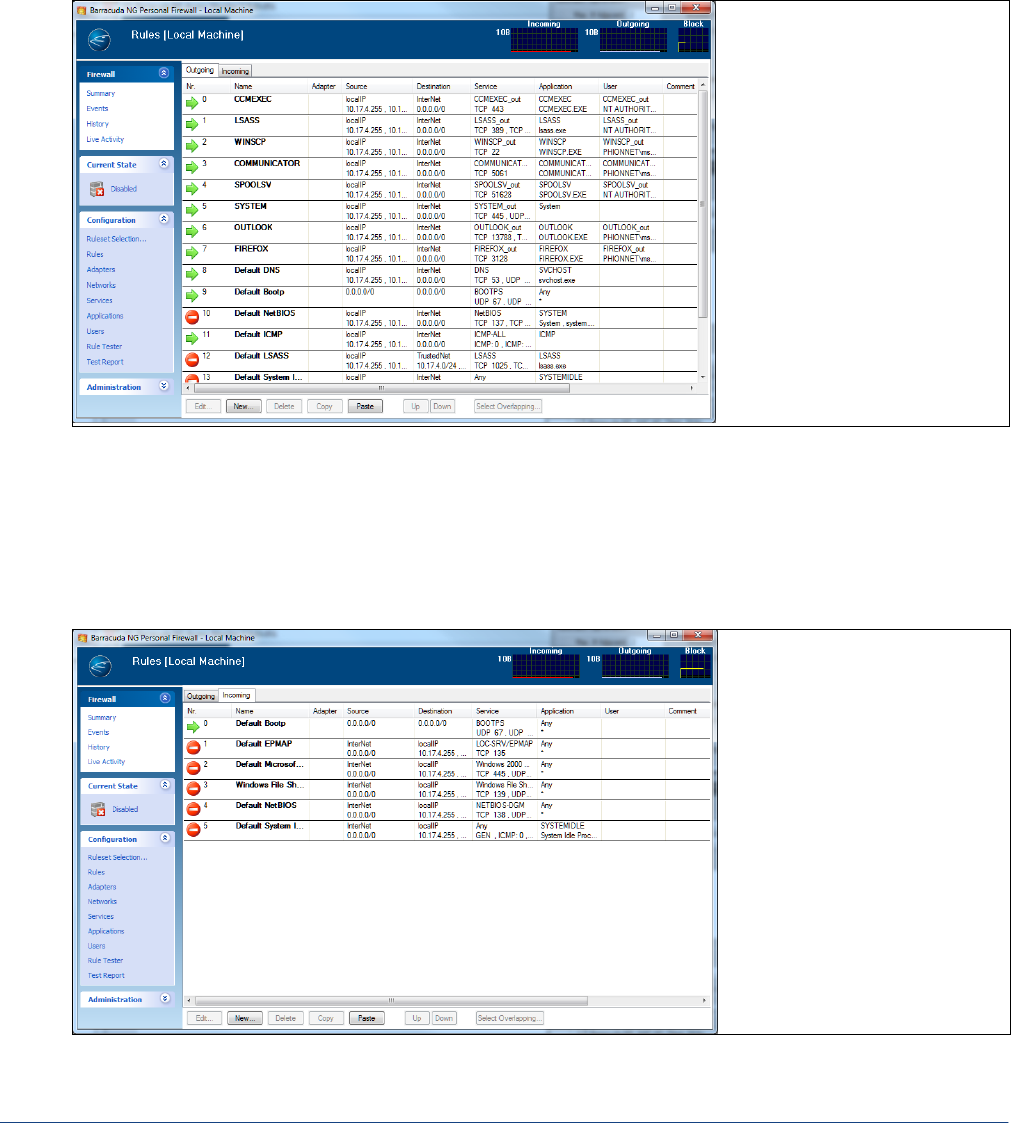Click the red block icon of the Default EPMAP rule
The height and width of the screenshot is (1123, 1011).
tap(193, 748)
